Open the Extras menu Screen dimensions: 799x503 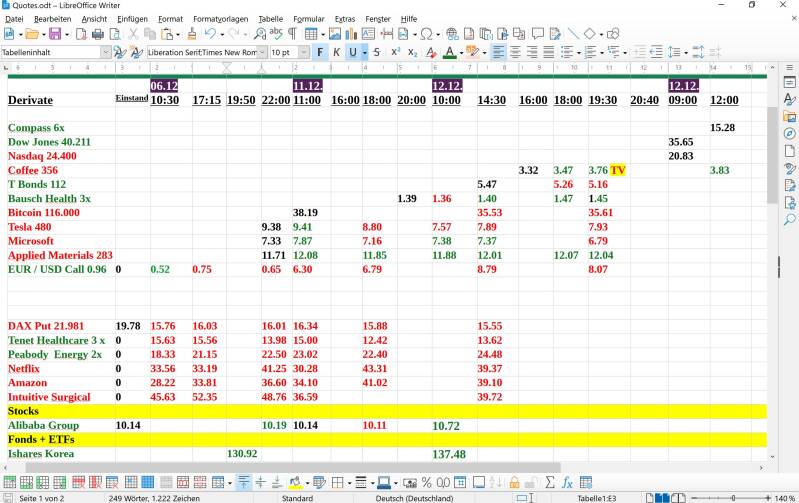[345, 19]
